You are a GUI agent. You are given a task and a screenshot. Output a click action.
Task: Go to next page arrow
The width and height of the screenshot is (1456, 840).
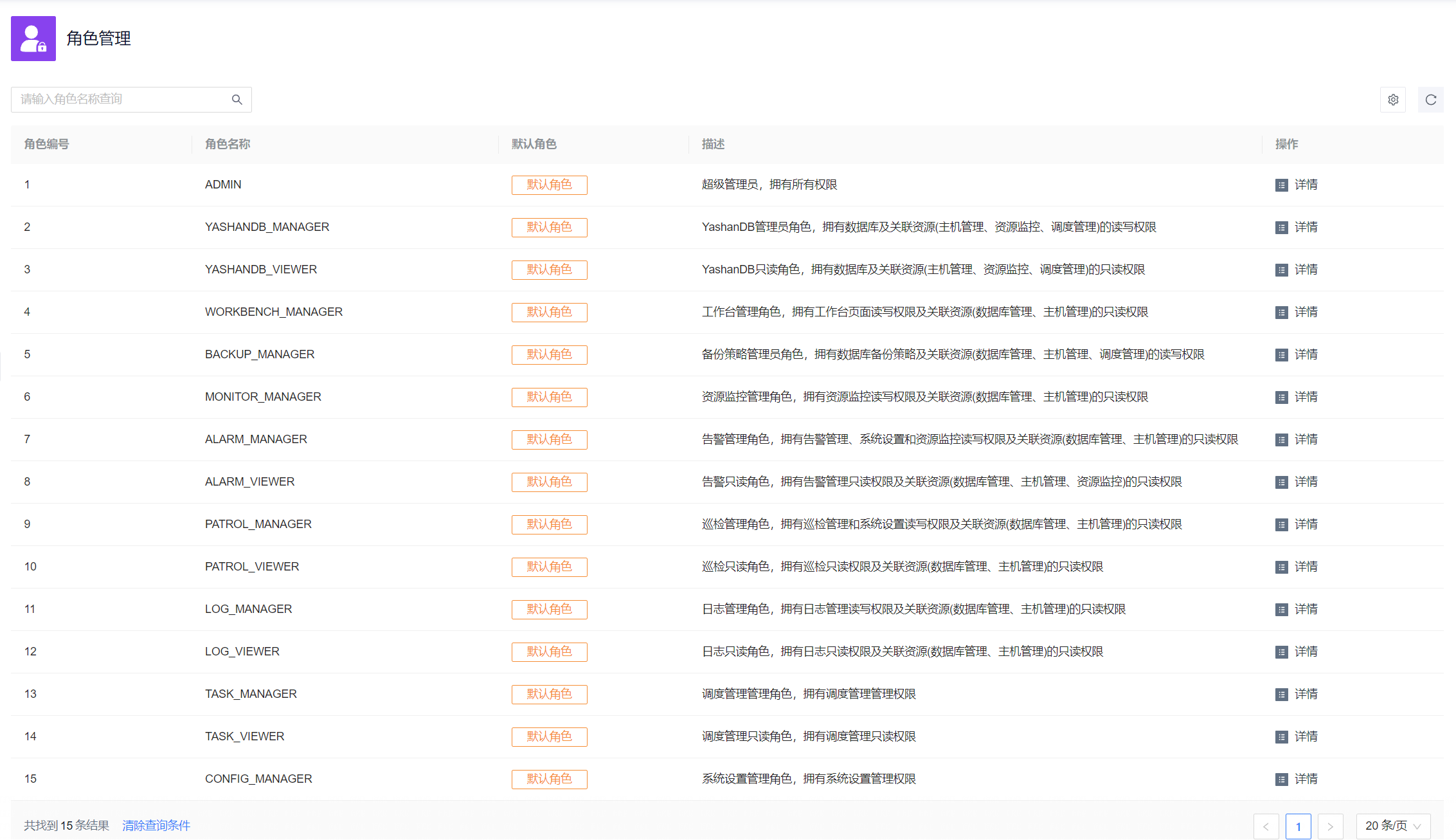pyautogui.click(x=1330, y=826)
